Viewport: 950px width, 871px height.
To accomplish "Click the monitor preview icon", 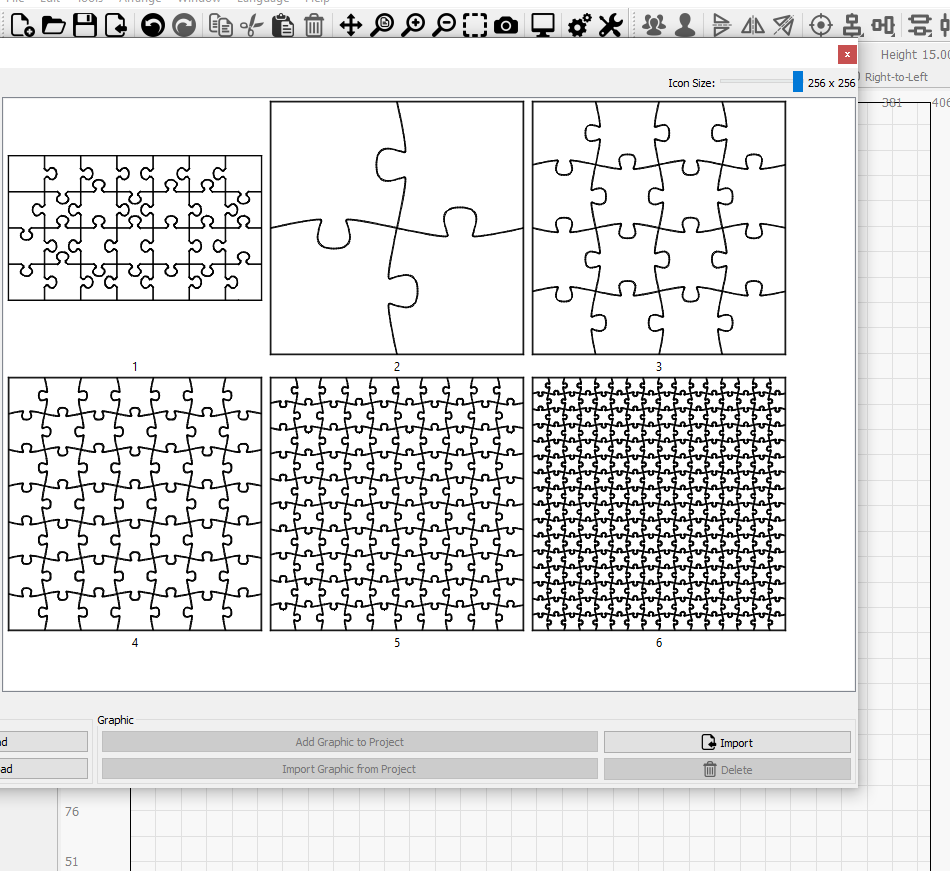I will click(x=543, y=26).
